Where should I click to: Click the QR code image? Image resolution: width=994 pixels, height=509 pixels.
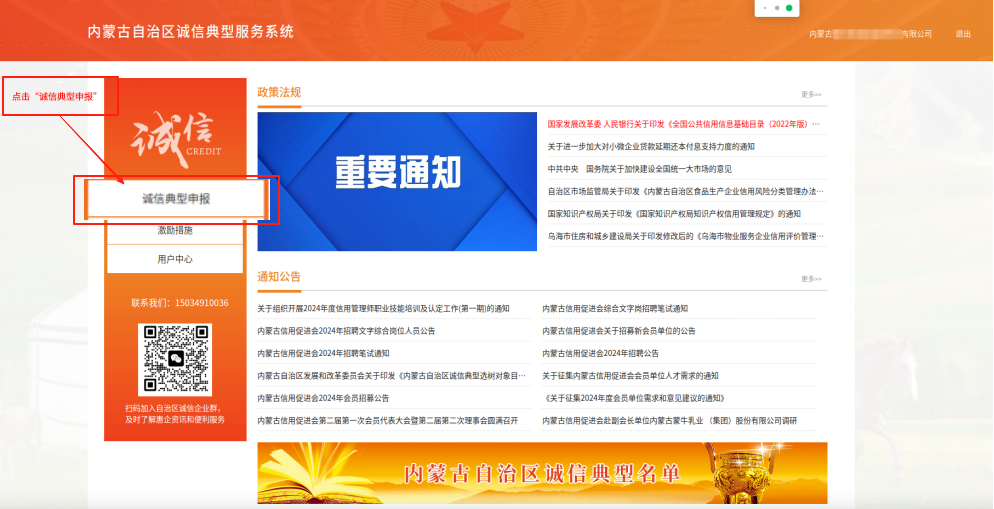[175, 360]
